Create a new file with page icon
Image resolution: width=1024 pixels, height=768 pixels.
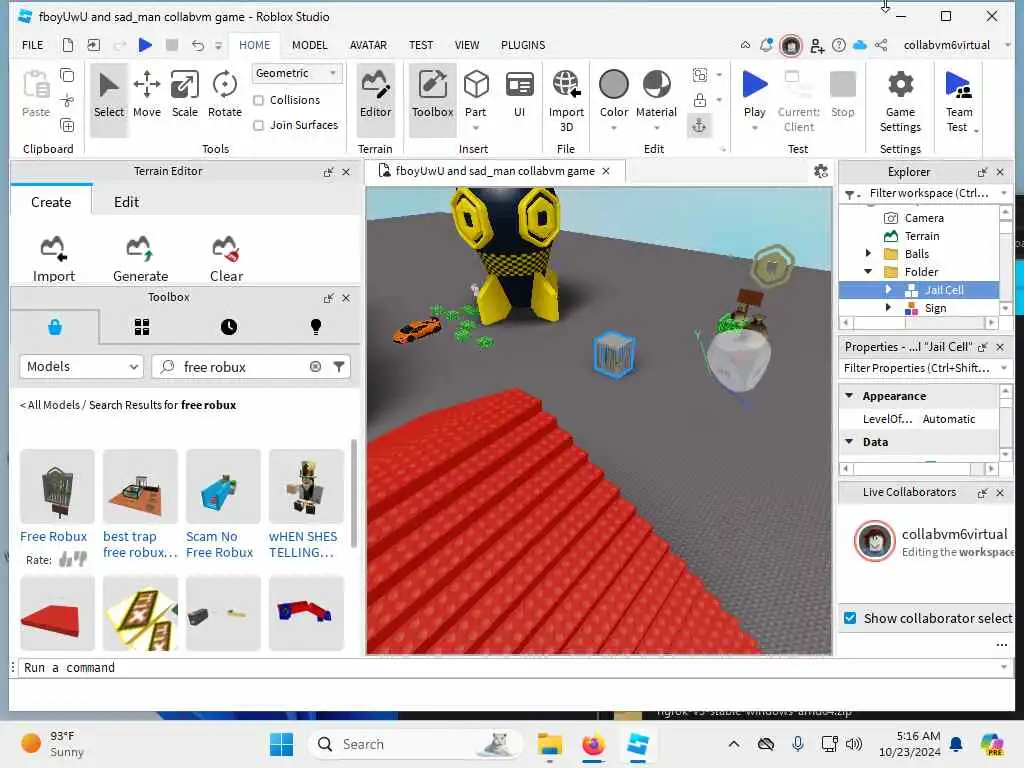pyautogui.click(x=68, y=45)
